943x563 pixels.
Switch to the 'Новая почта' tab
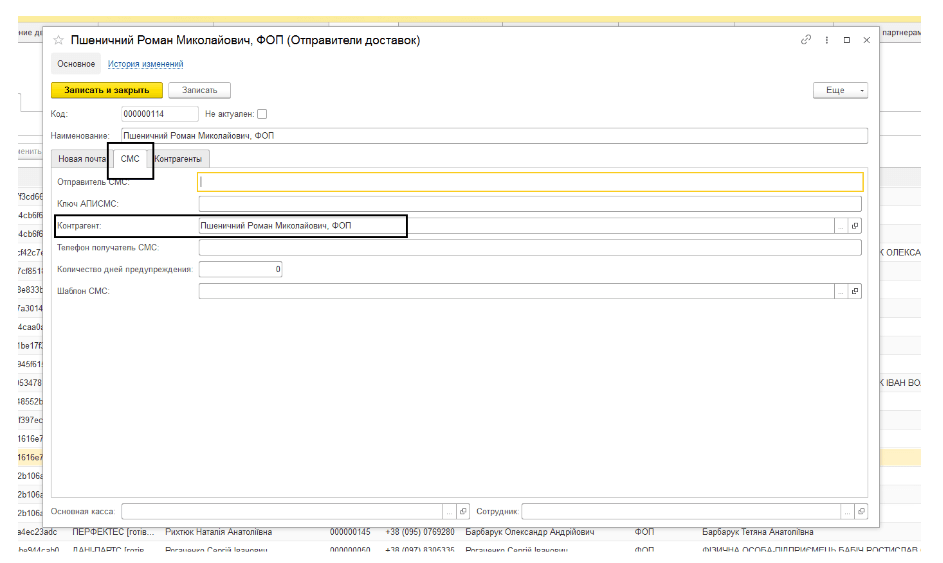pyautogui.click(x=82, y=159)
